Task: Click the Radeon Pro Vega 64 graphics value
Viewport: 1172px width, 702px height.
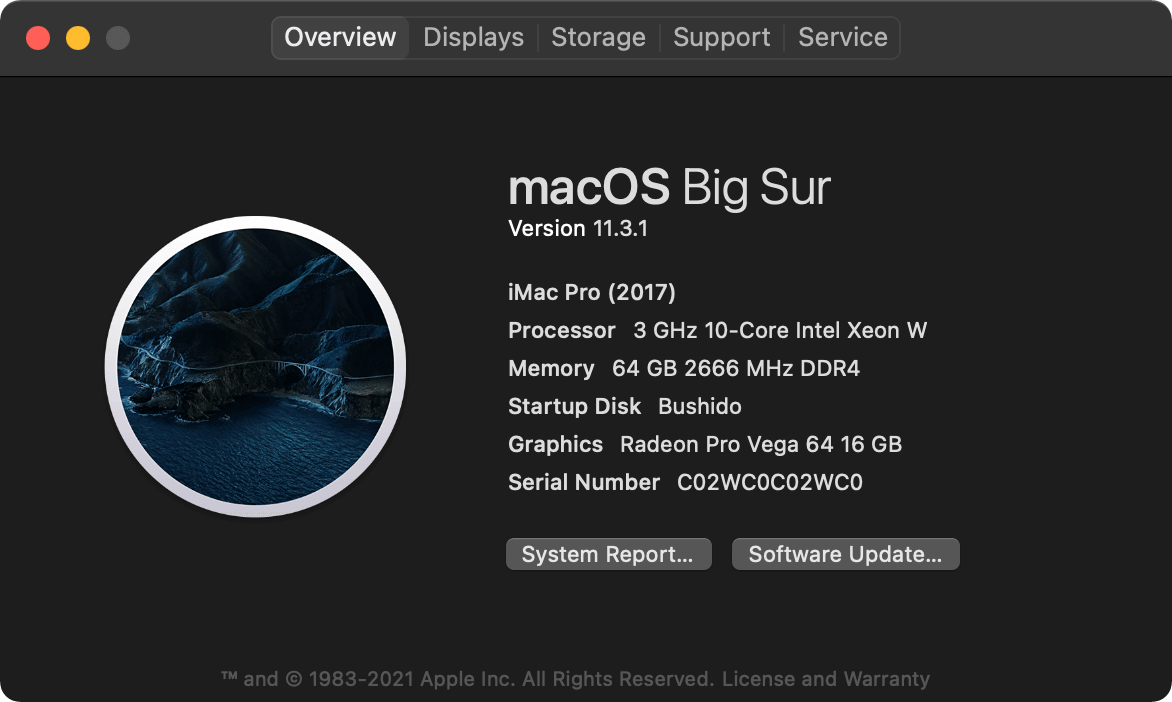Action: click(761, 445)
